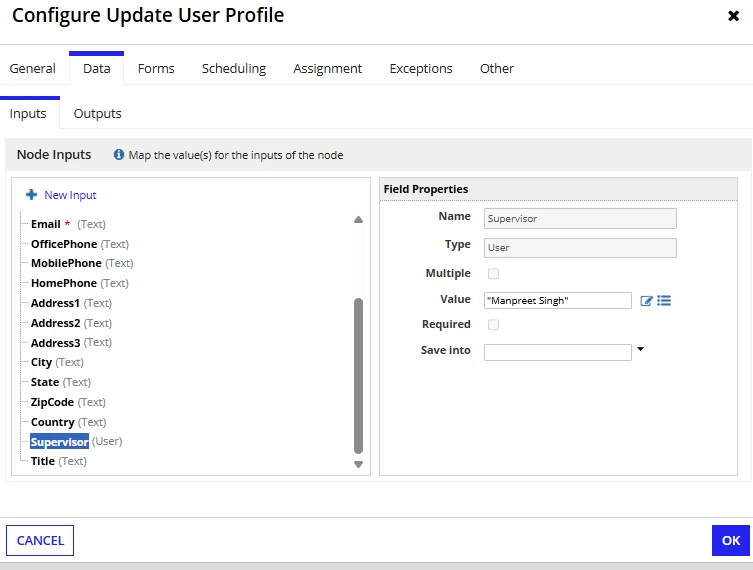The height and width of the screenshot is (570, 753).
Task: Switch to the Forms tab
Action: click(156, 69)
